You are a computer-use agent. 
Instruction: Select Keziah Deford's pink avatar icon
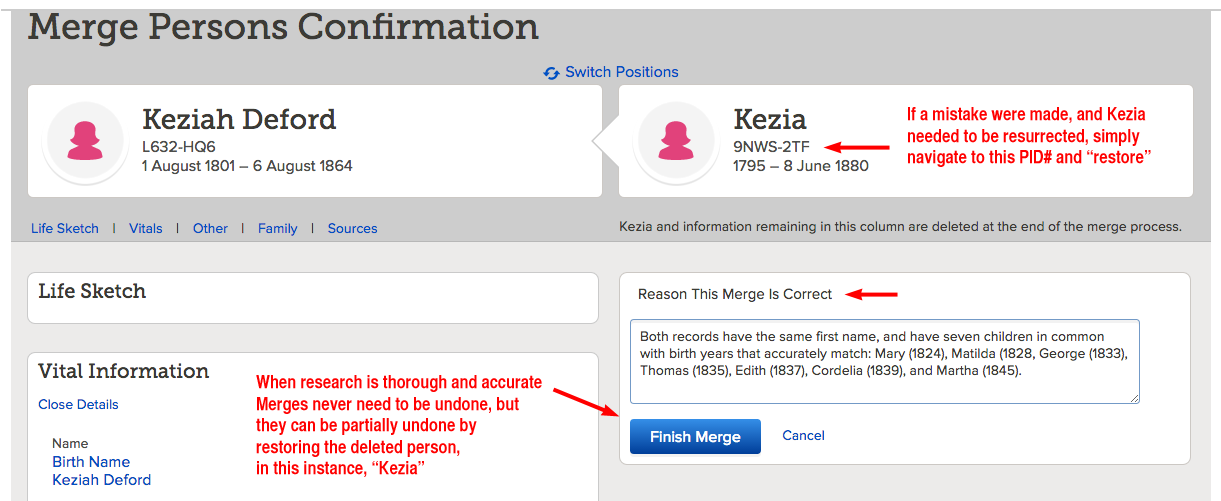point(87,141)
